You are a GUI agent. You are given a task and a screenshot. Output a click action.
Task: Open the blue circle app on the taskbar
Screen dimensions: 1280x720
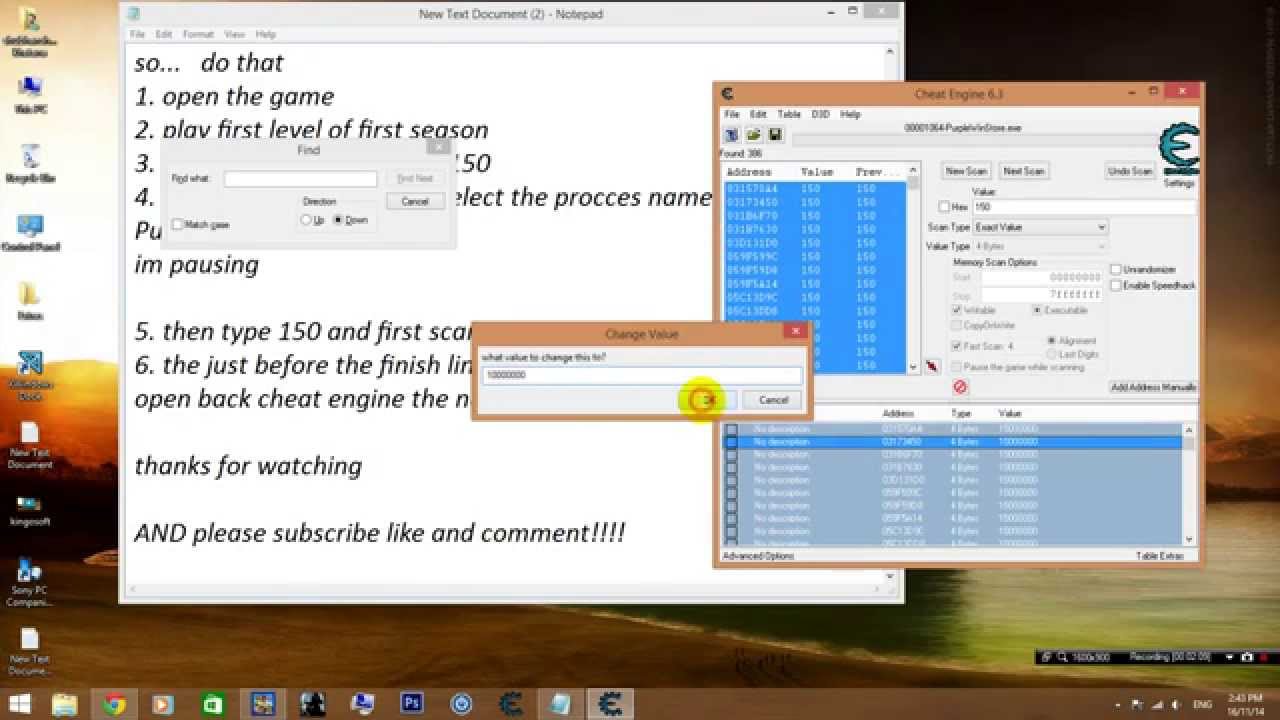coord(461,704)
